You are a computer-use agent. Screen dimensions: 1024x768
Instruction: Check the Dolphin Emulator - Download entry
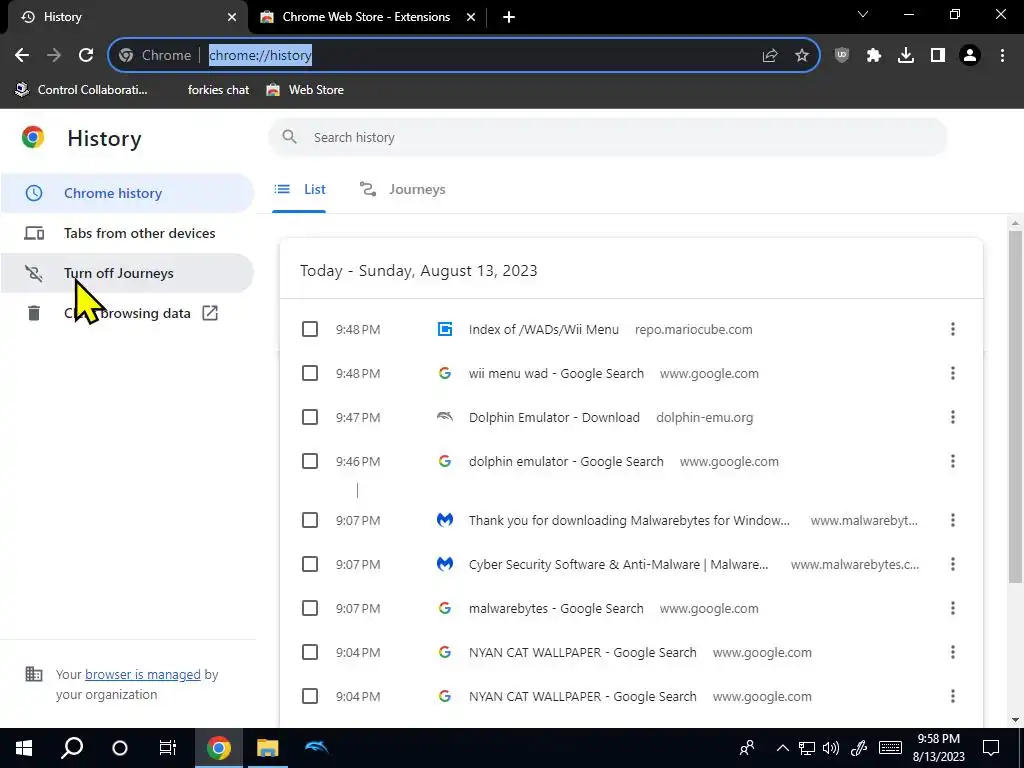click(310, 417)
